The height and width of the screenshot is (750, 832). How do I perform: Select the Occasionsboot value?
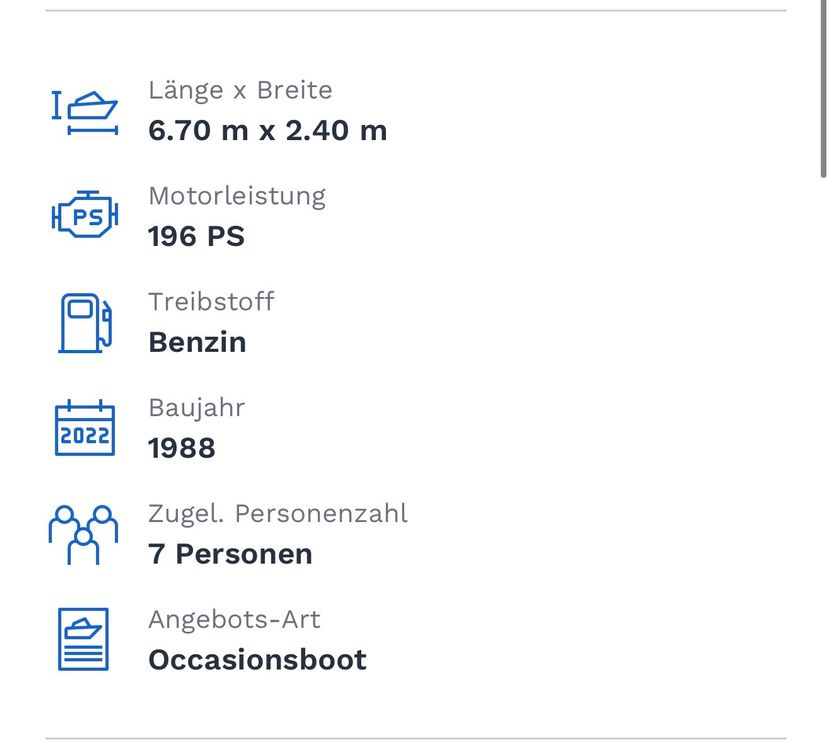pyautogui.click(x=257, y=660)
